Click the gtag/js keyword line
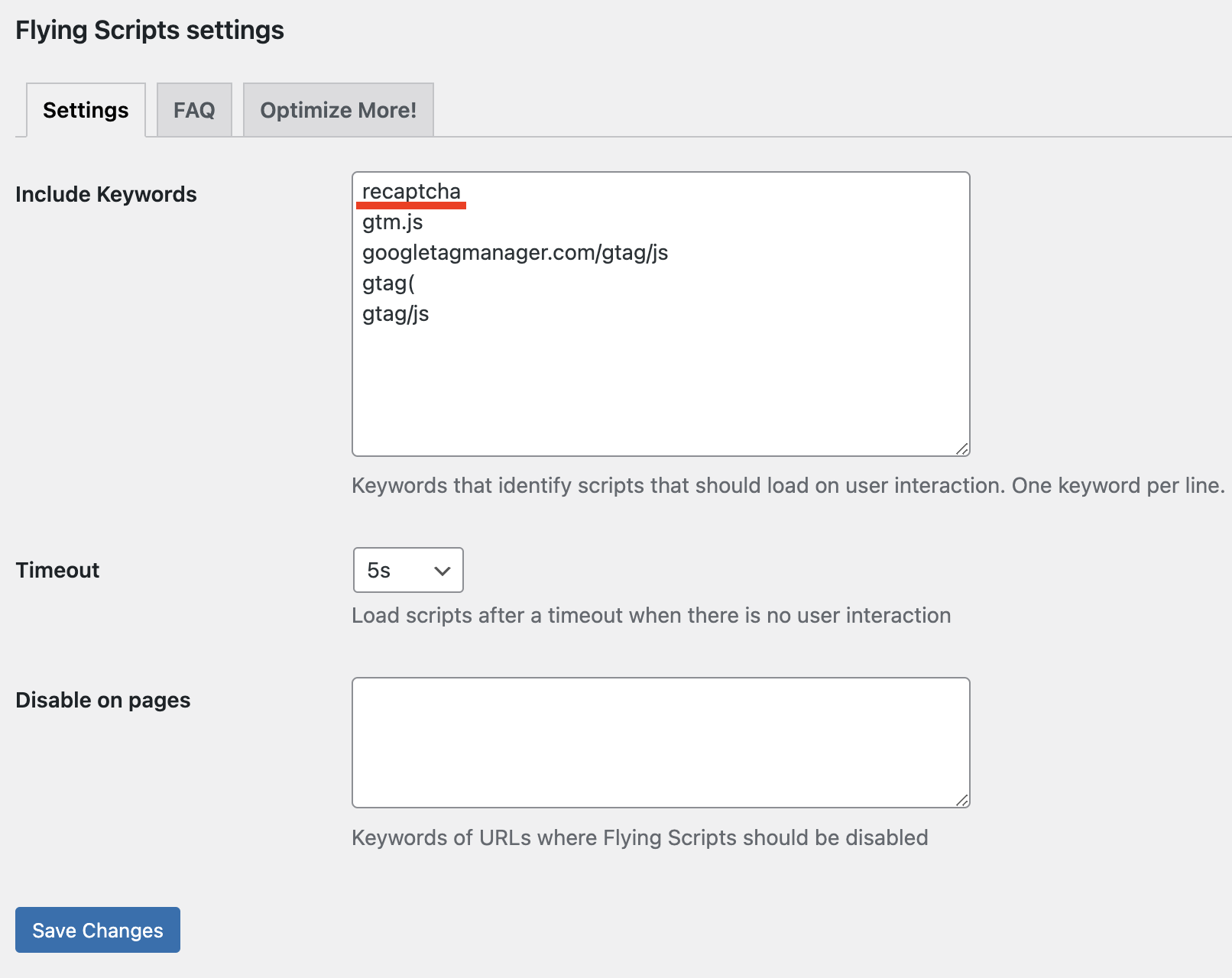The width and height of the screenshot is (1232, 978). tap(395, 313)
